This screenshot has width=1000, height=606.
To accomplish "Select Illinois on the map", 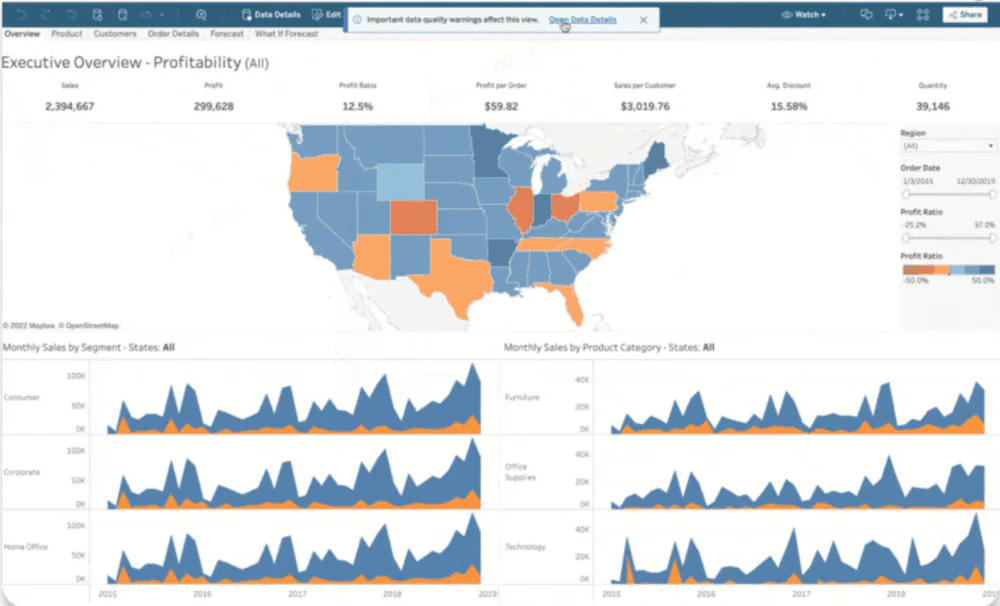I will [x=522, y=209].
